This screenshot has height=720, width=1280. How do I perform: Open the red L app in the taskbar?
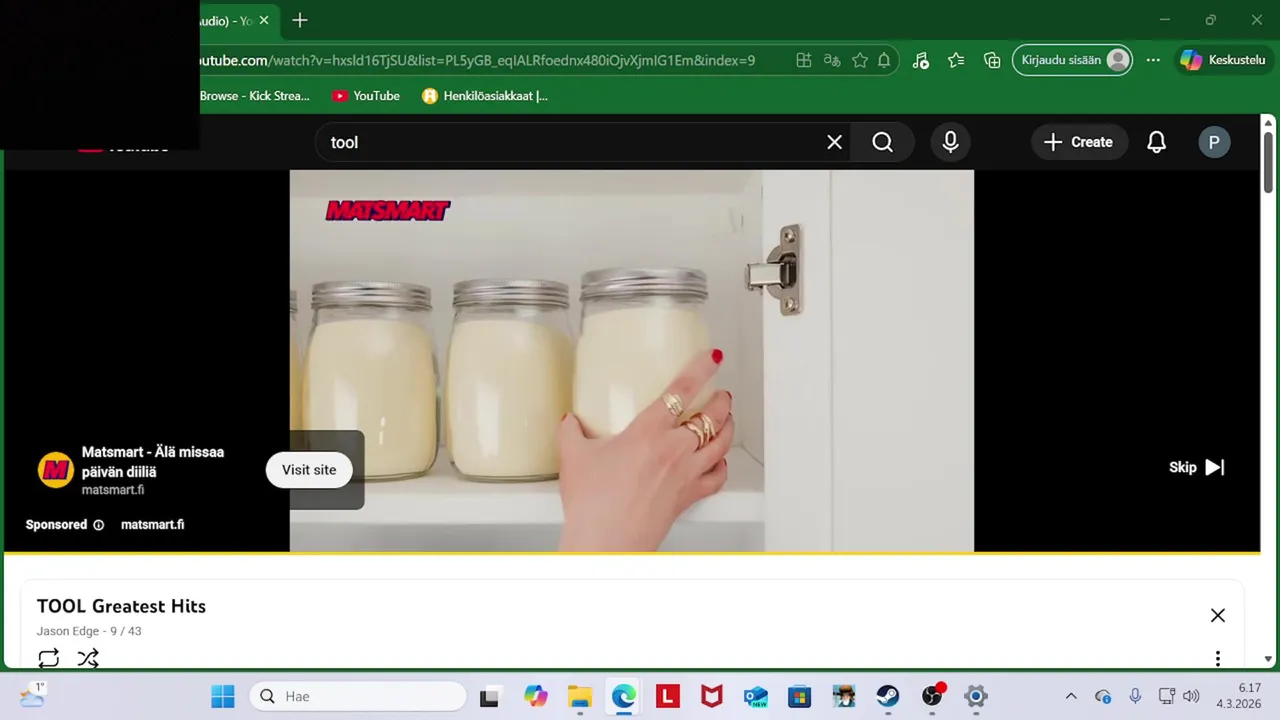coord(668,696)
